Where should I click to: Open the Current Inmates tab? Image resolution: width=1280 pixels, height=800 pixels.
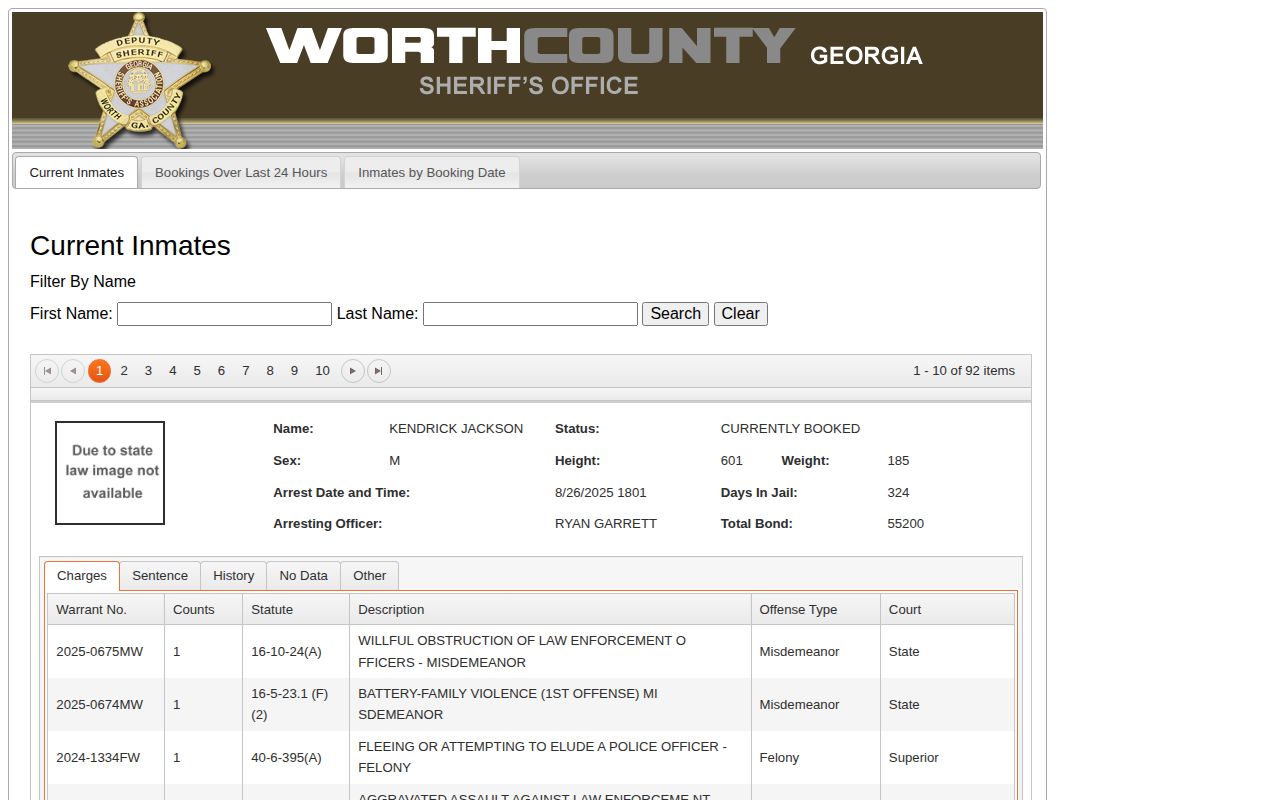(x=77, y=172)
